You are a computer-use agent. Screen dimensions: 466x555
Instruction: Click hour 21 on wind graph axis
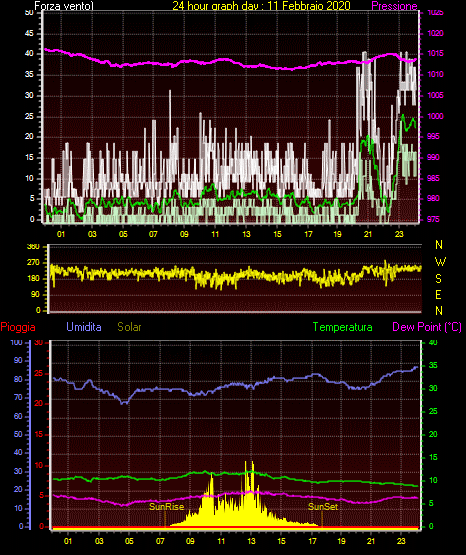tap(368, 234)
